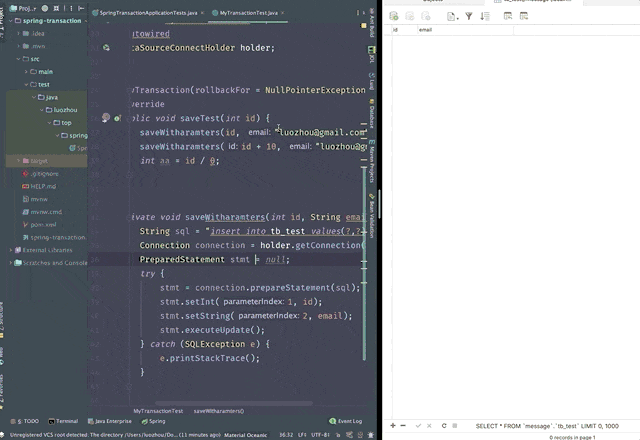640x440 pixels.
Task: Delete record with the minus icon
Action: pos(403,425)
